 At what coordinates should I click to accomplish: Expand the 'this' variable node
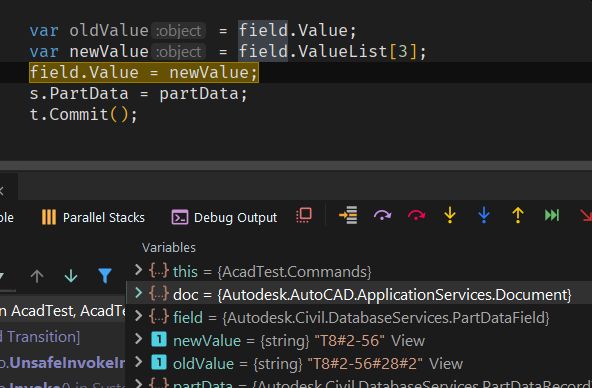pyautogui.click(x=138, y=270)
